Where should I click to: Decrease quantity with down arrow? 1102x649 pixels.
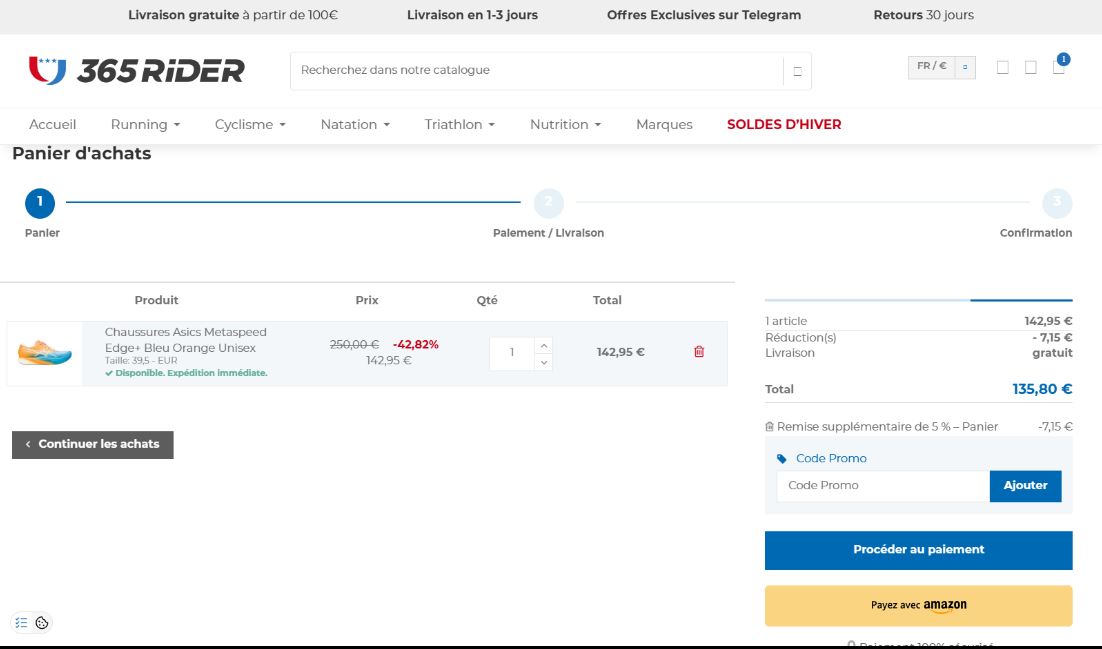pyautogui.click(x=544, y=362)
